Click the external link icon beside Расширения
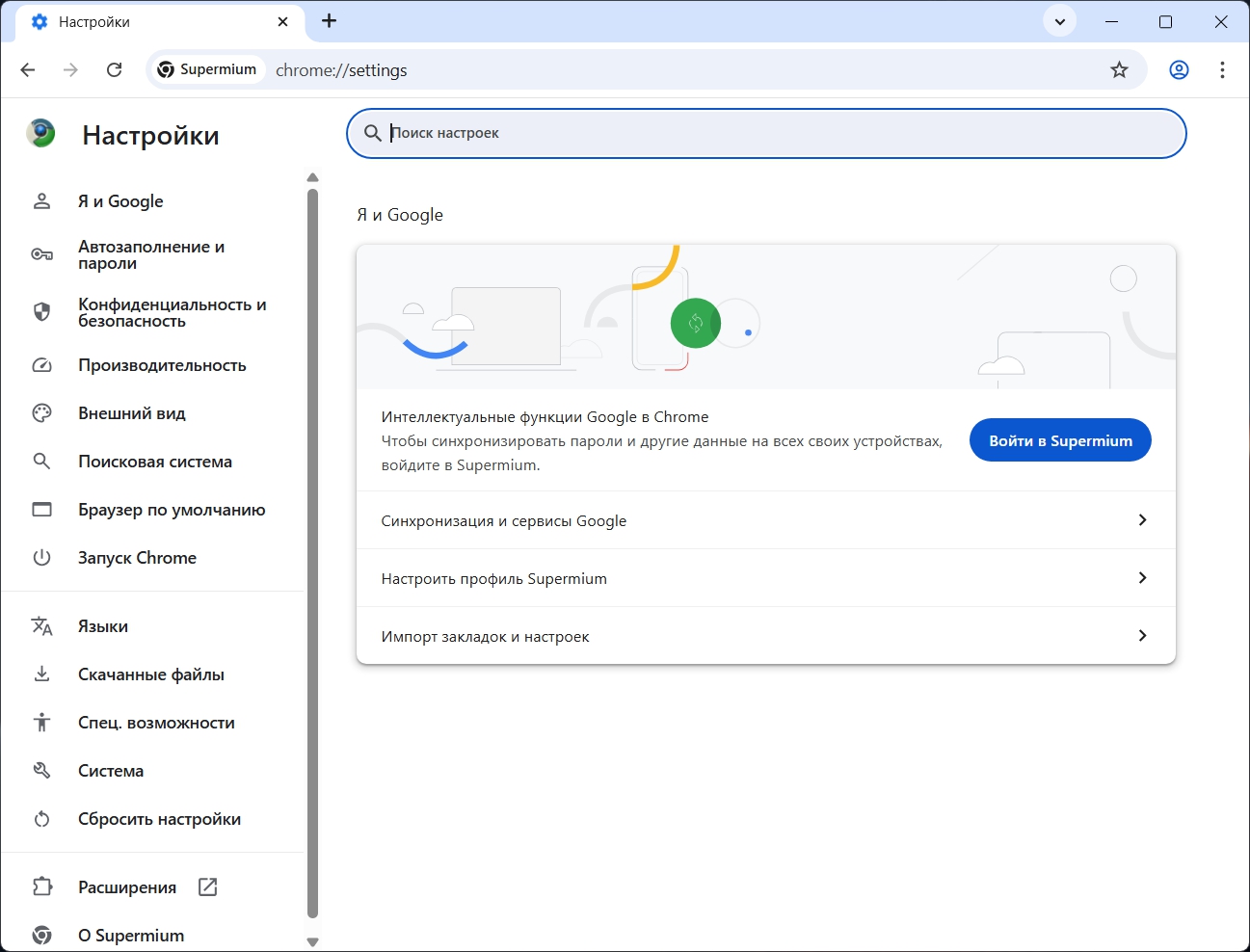1250x952 pixels. point(207,886)
